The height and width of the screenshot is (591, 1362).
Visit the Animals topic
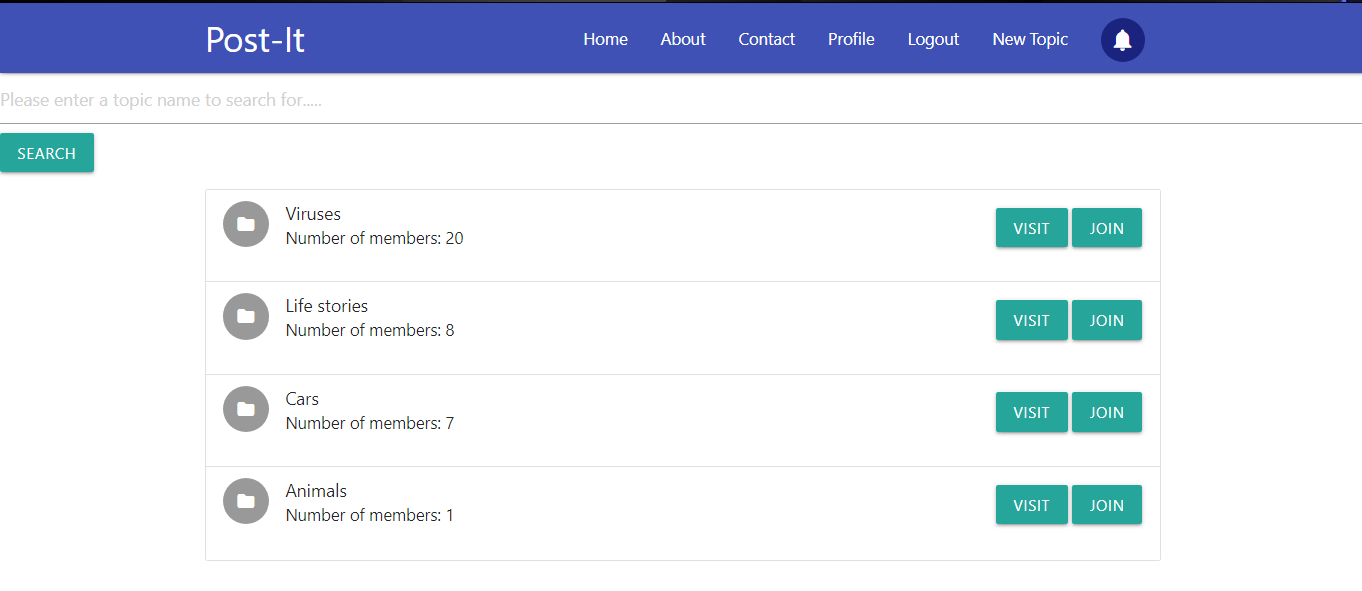point(1032,505)
